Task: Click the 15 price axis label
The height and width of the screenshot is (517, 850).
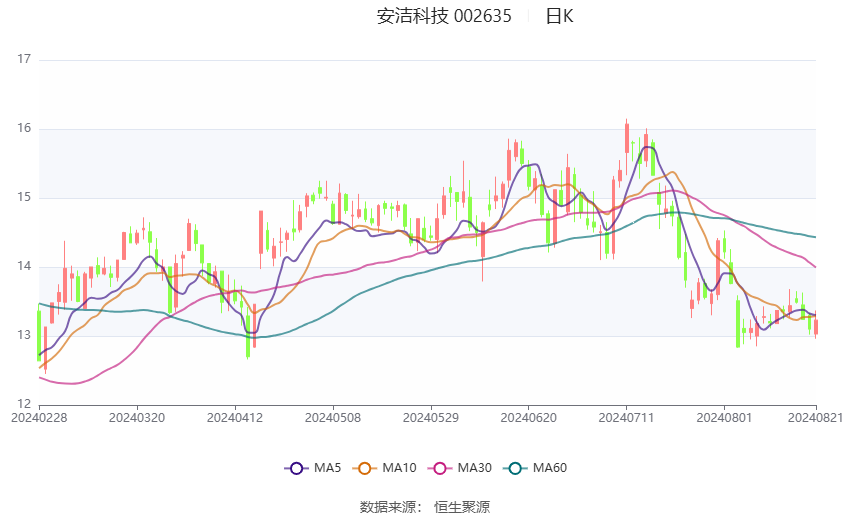Action: pos(24,197)
